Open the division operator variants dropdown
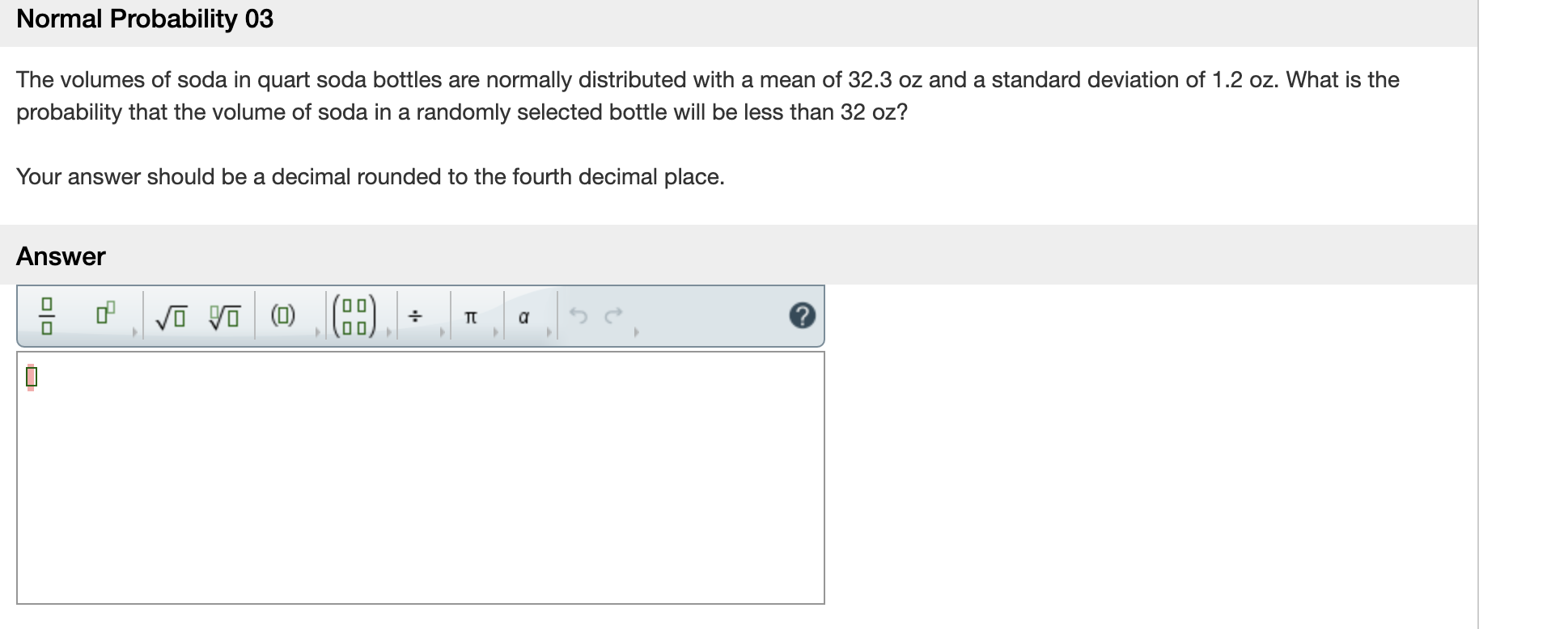 (x=443, y=331)
